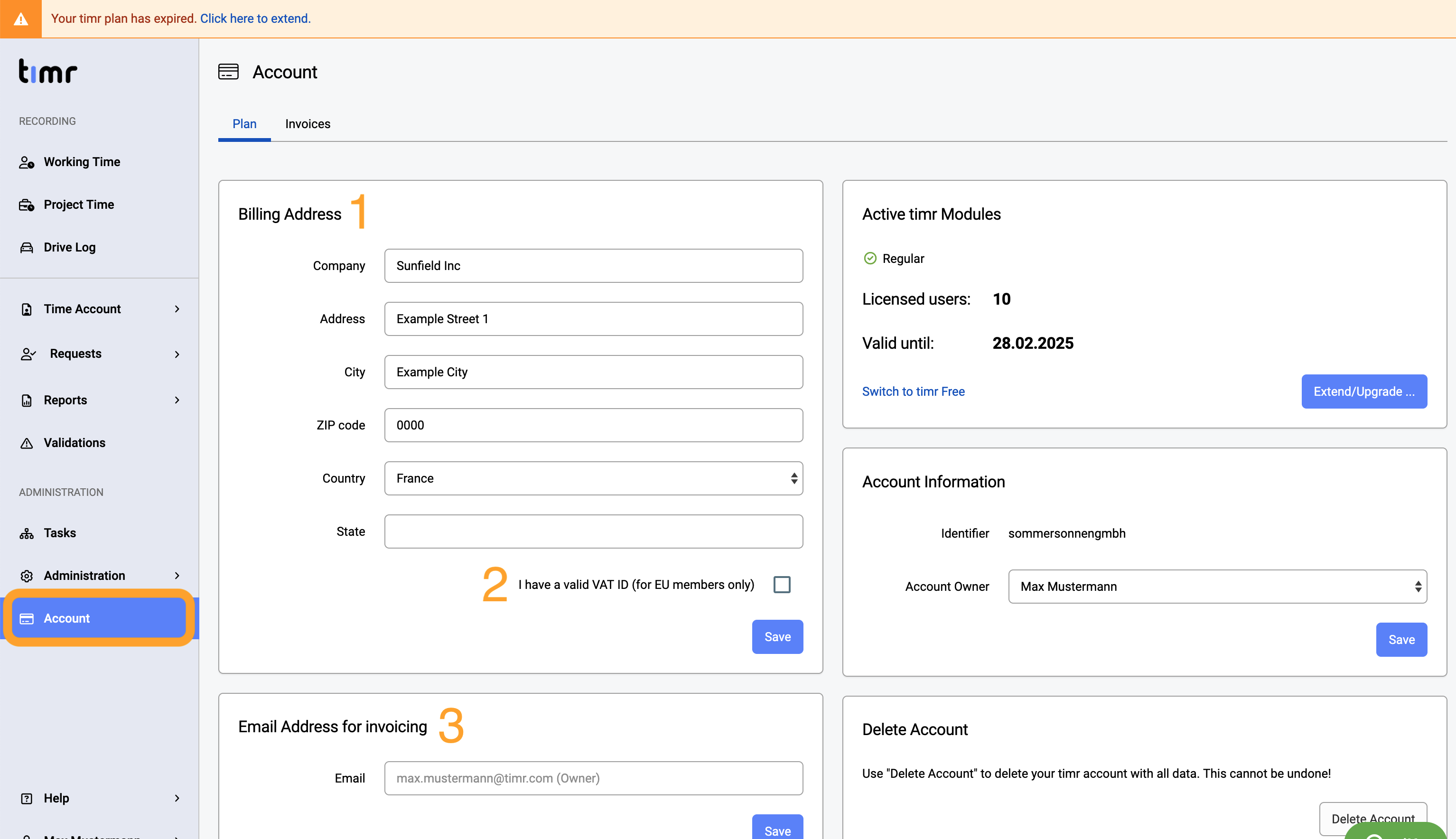This screenshot has width=1456, height=839.
Task: Click the Time Account document icon
Action: click(27, 309)
